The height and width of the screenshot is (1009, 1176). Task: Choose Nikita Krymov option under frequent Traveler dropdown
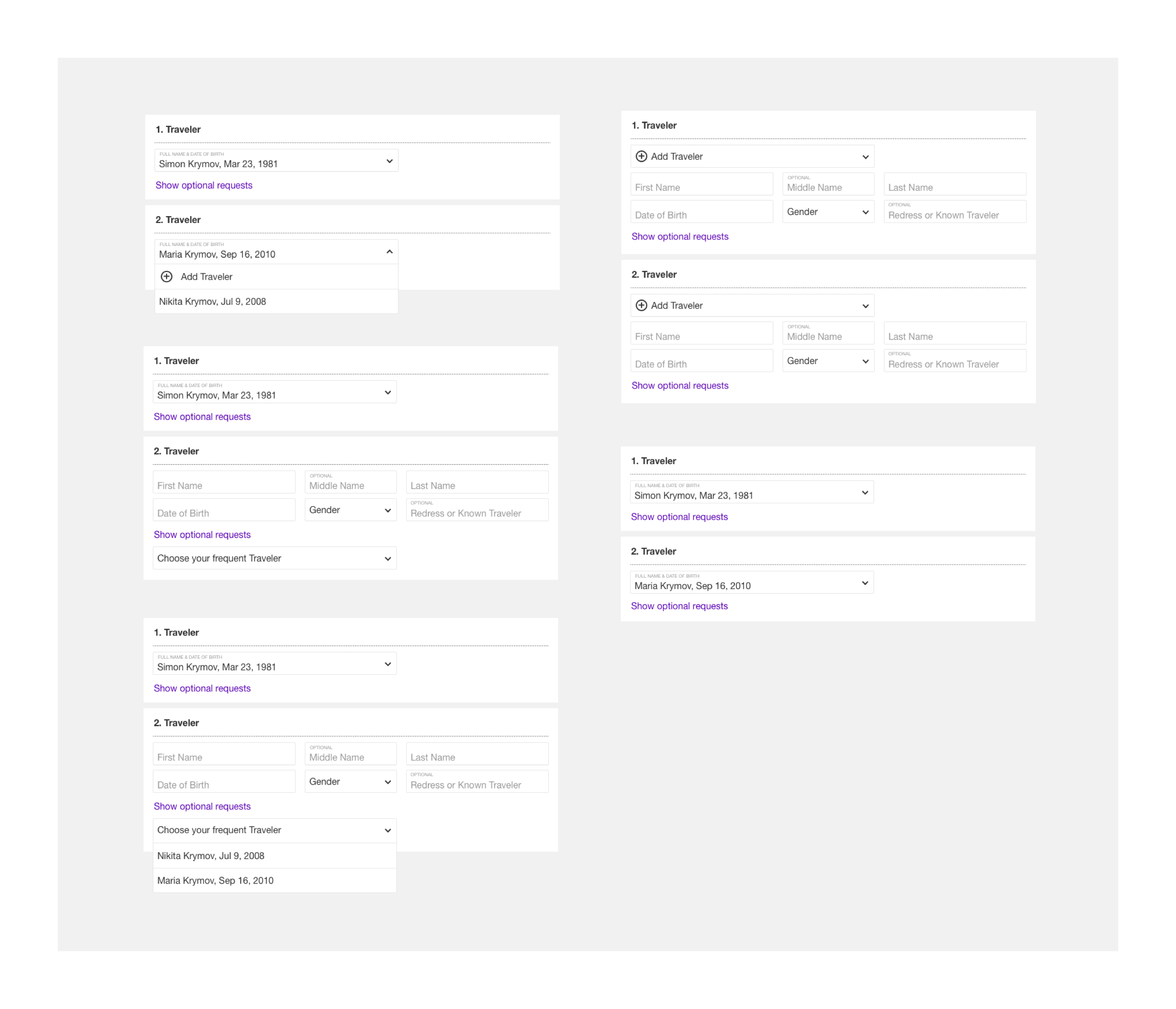(x=211, y=856)
